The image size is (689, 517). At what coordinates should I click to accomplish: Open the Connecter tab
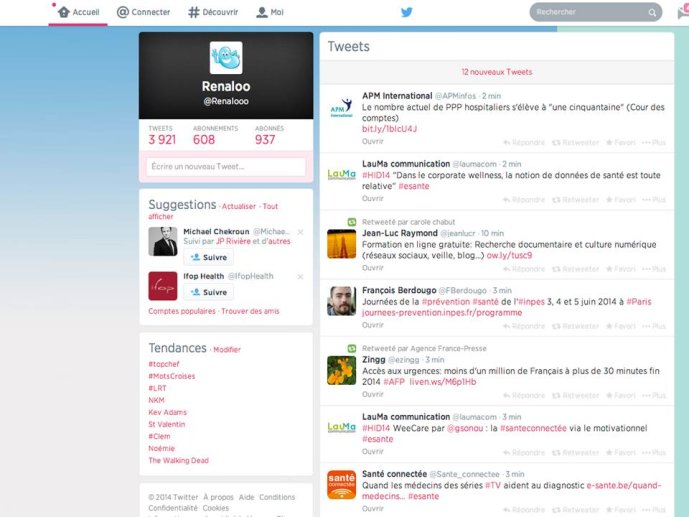click(143, 12)
